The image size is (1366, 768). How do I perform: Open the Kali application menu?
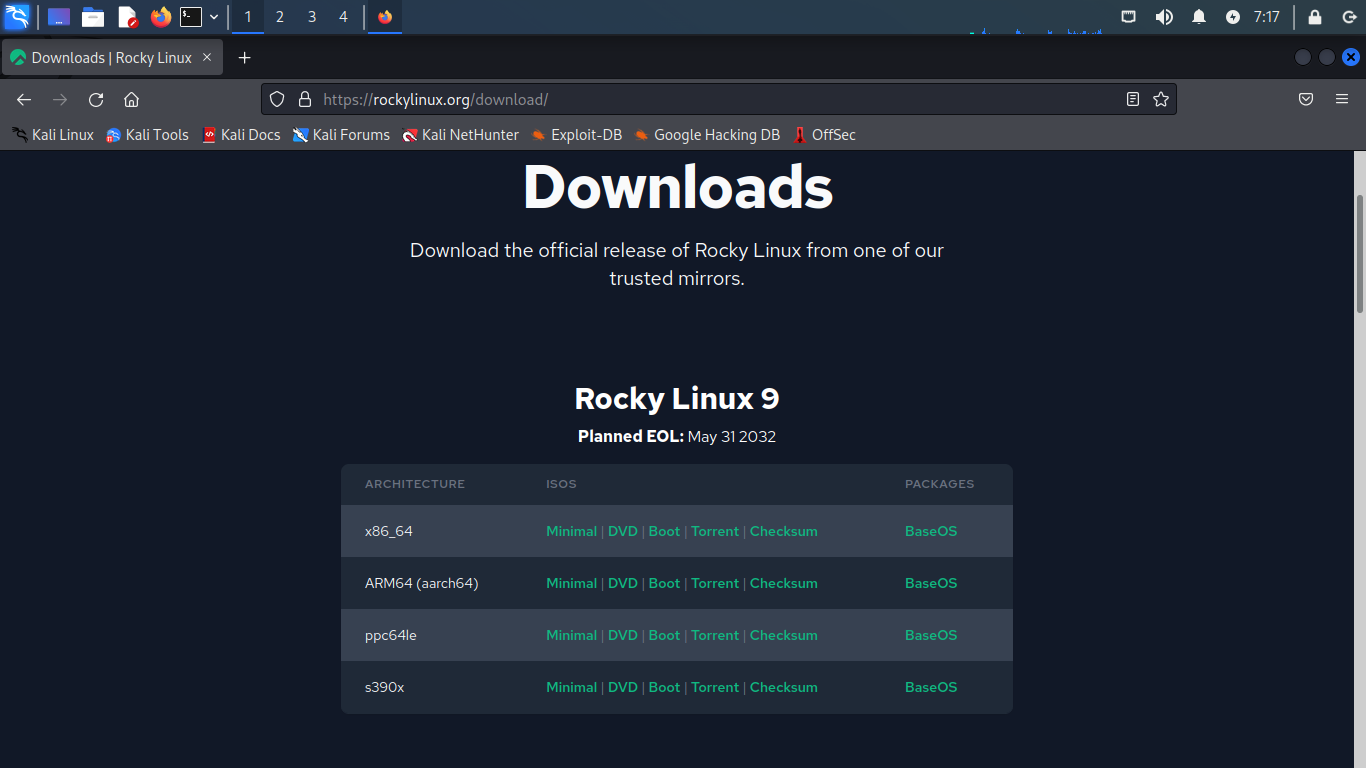coord(17,17)
